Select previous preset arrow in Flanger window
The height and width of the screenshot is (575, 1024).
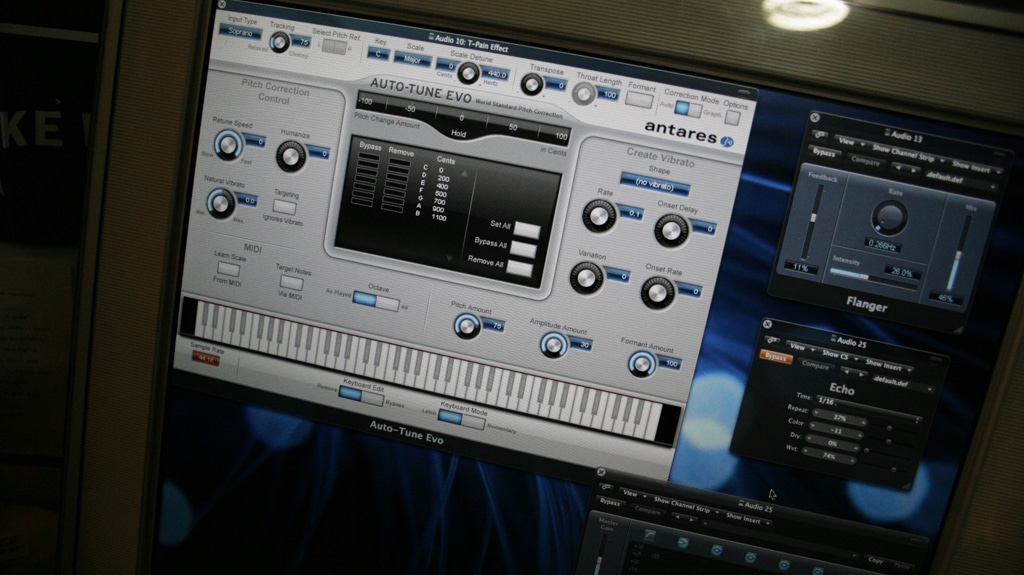(898, 168)
